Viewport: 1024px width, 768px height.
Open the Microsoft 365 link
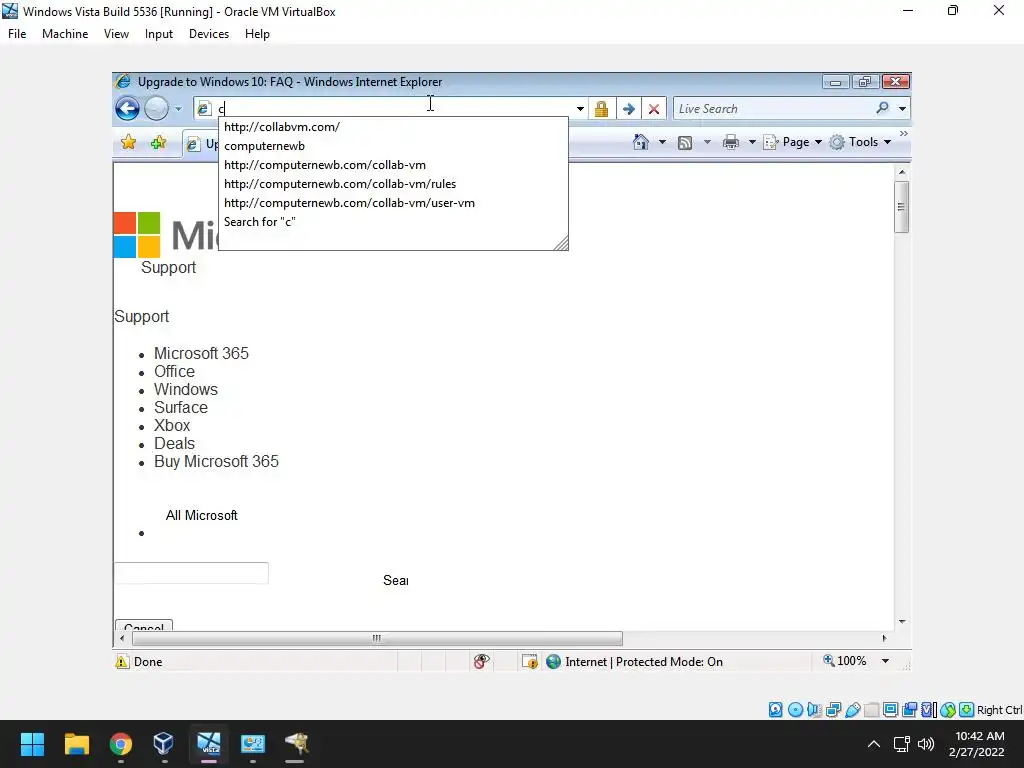pyautogui.click(x=201, y=353)
